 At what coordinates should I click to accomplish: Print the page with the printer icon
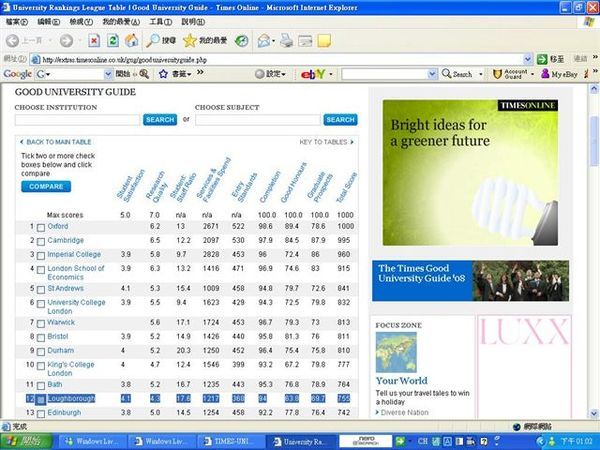287,41
